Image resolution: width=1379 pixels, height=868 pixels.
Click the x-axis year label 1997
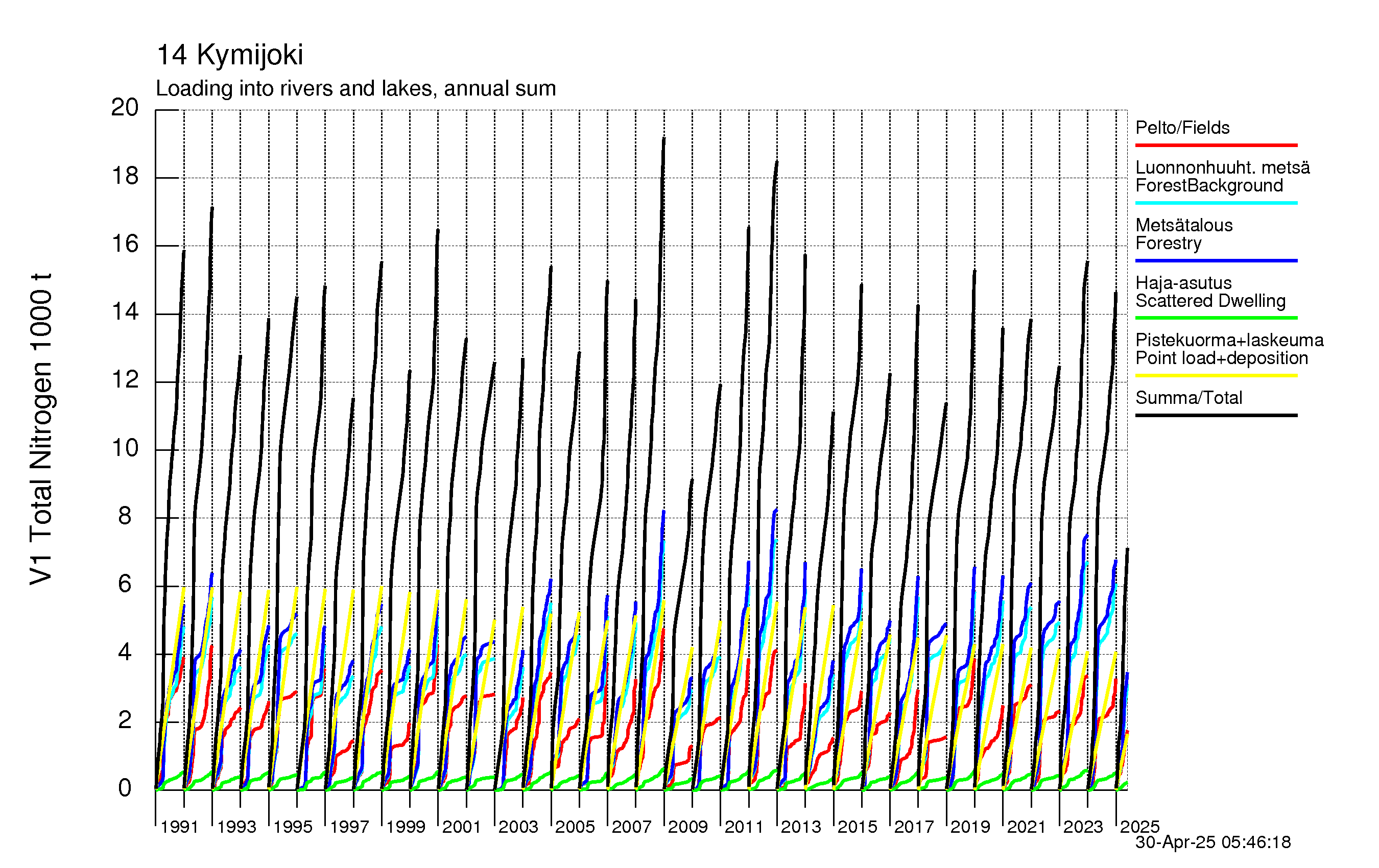pos(349,827)
